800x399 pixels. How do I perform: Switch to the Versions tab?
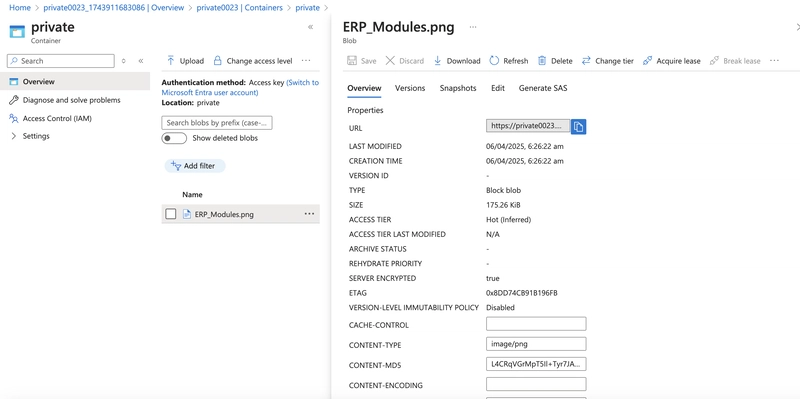coord(410,88)
